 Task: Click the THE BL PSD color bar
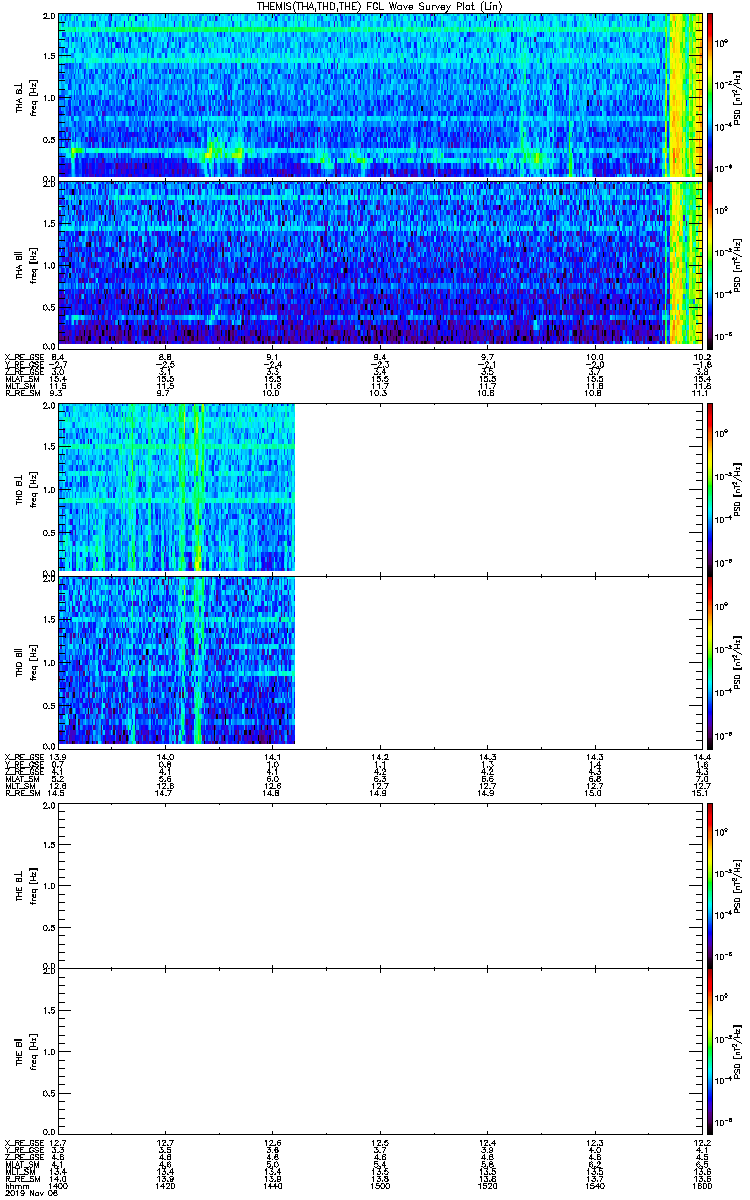pyautogui.click(x=709, y=885)
